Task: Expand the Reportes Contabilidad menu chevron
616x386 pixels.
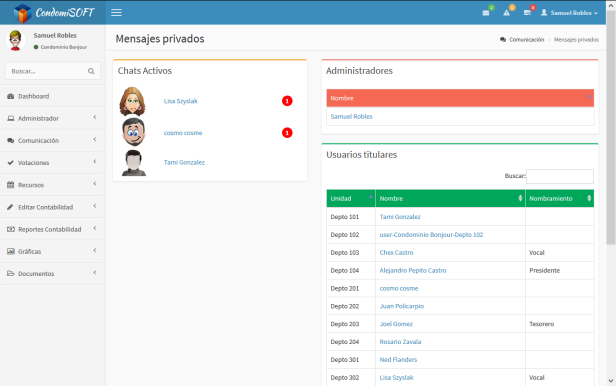Action: [95, 228]
